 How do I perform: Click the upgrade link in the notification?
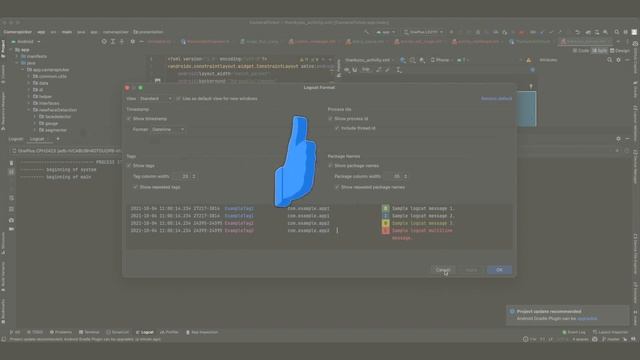point(587,318)
